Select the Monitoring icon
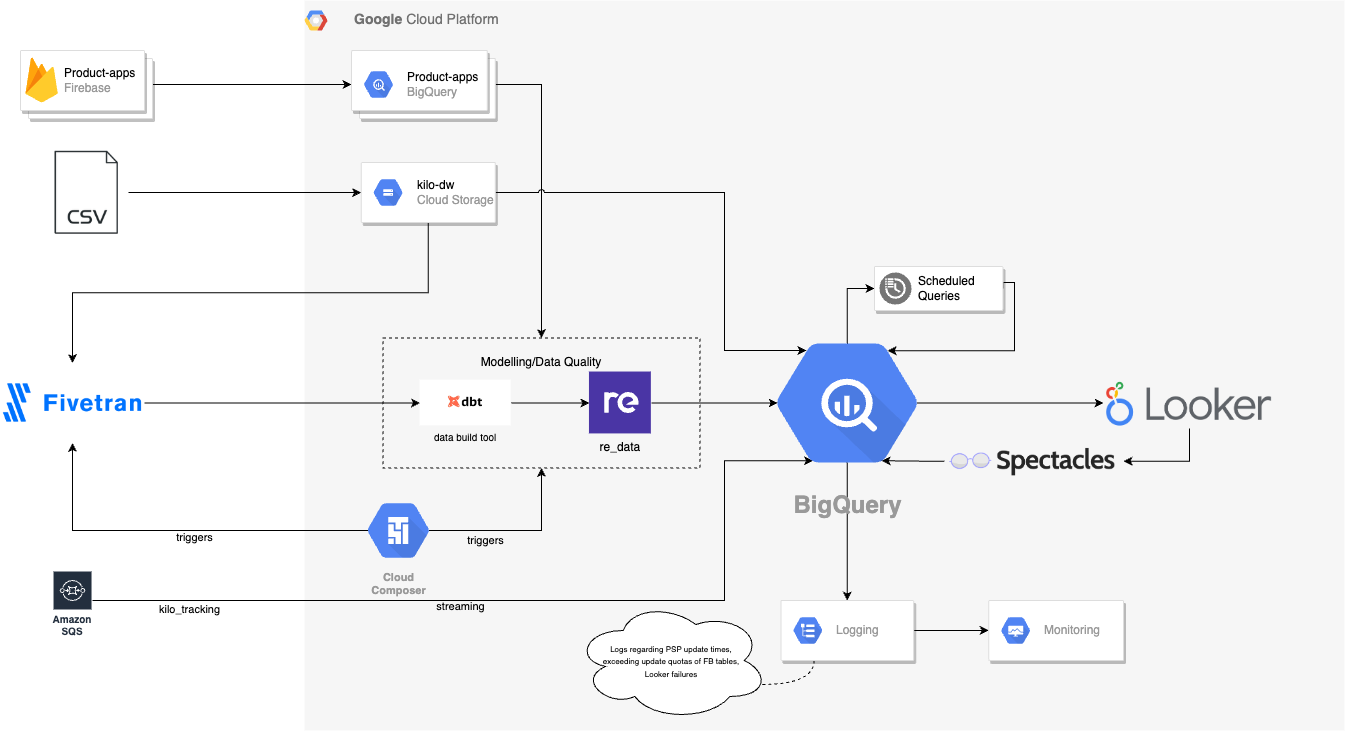 (1016, 631)
